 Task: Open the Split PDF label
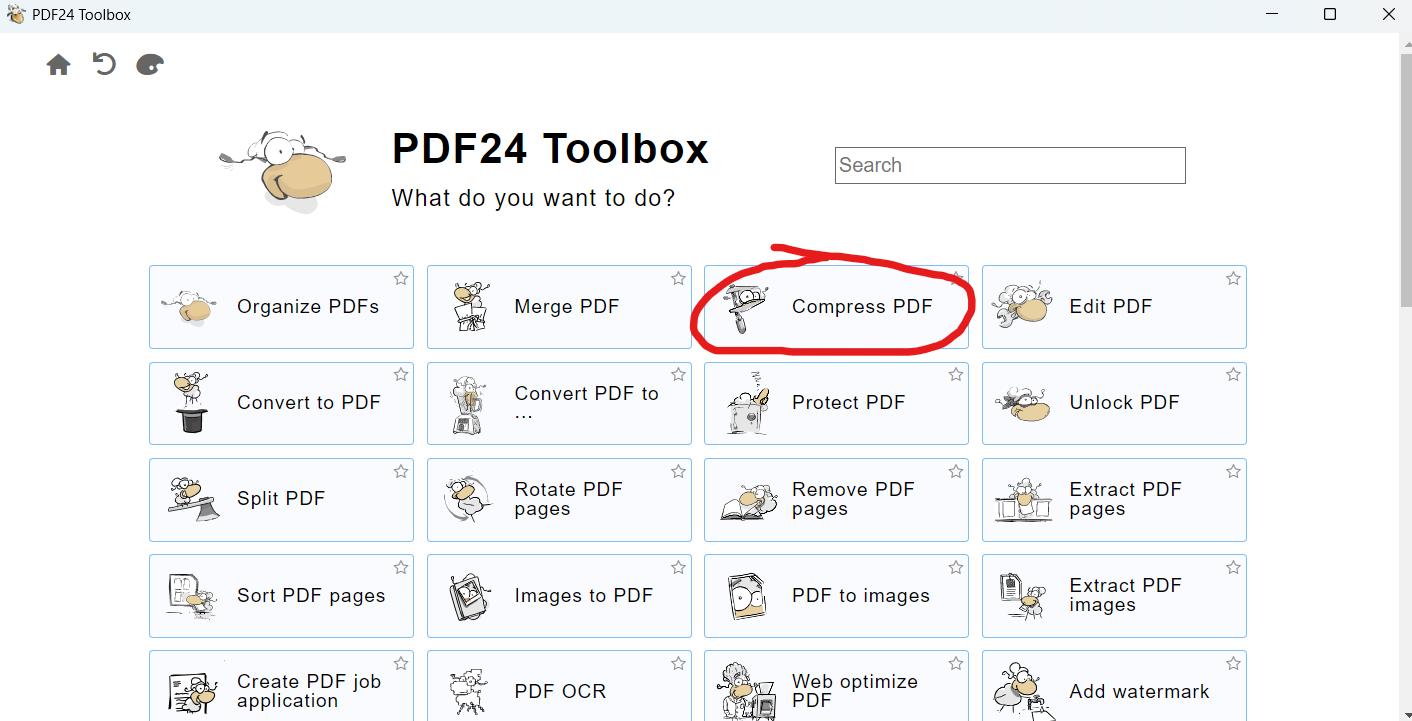pos(281,499)
